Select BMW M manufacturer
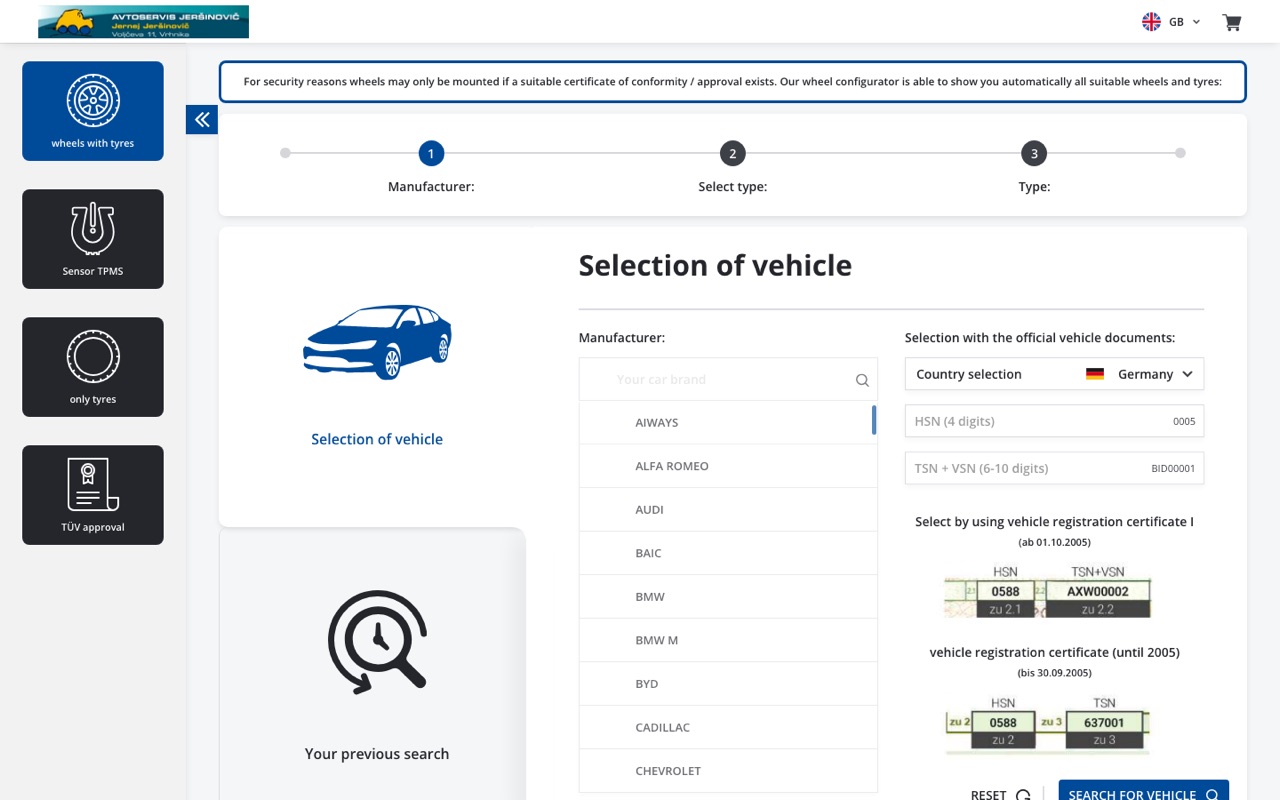The image size is (1280, 800). point(728,640)
